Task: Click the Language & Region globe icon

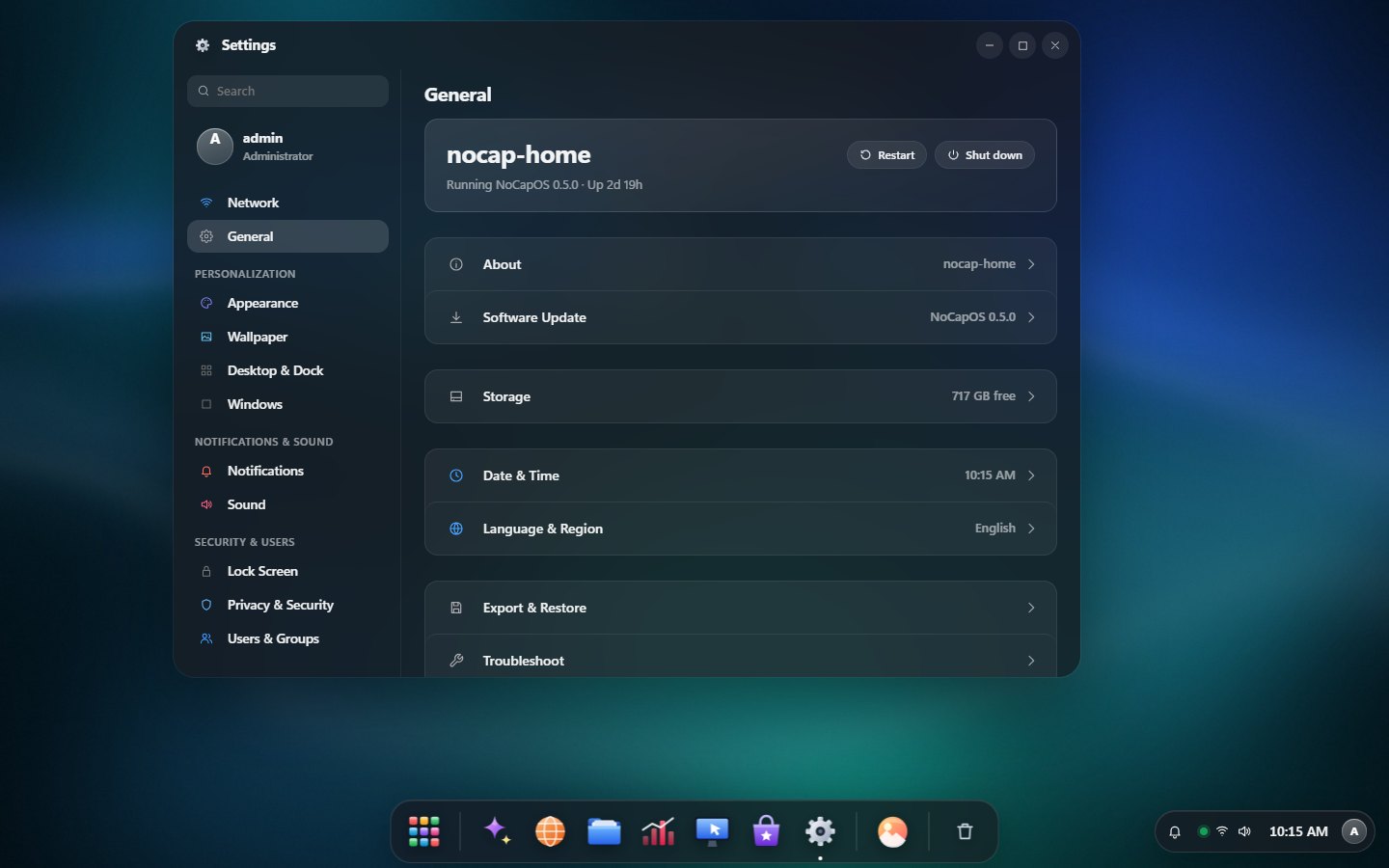Action: [x=456, y=529]
